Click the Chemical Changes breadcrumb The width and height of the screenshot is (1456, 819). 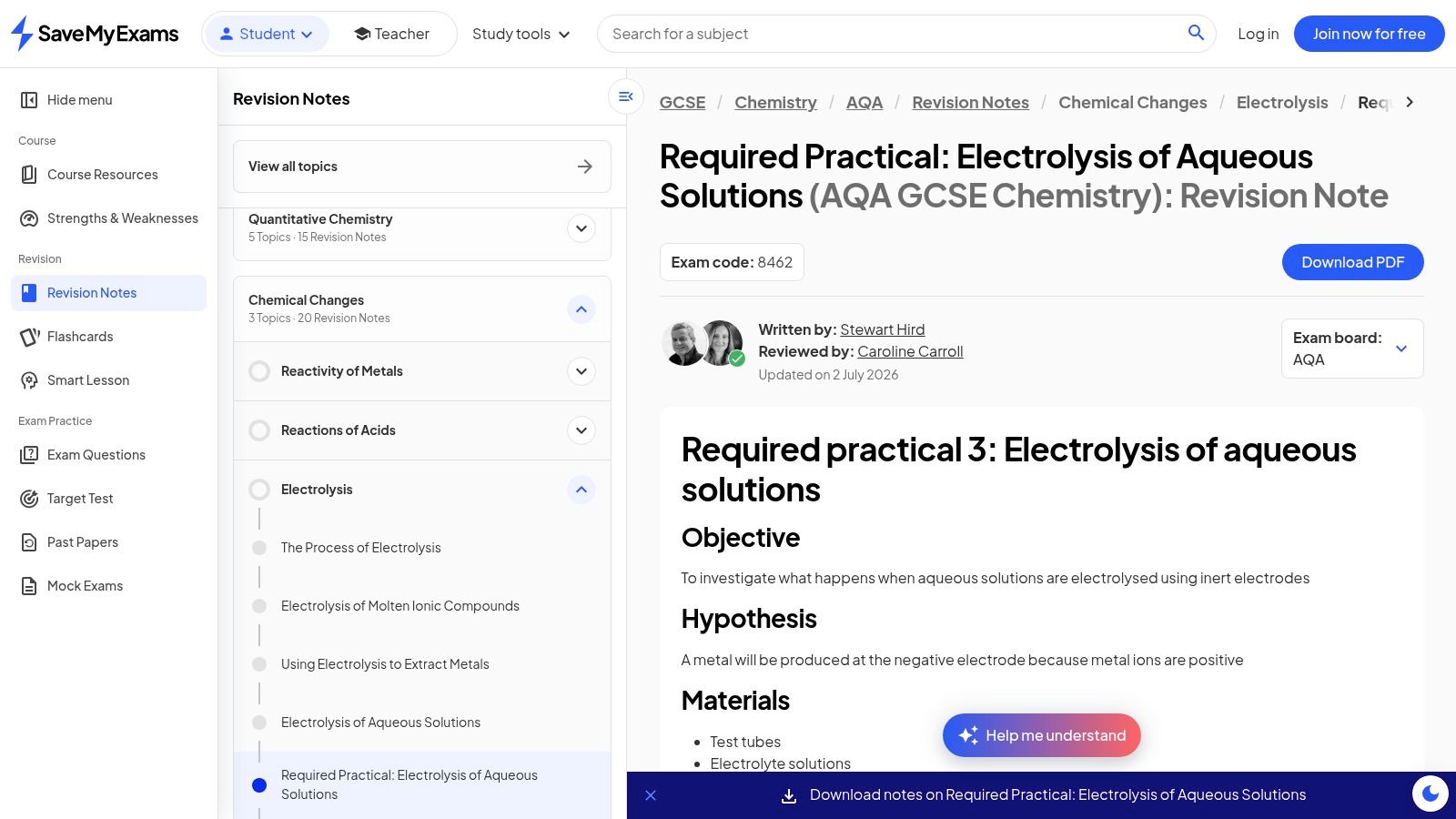(1133, 103)
